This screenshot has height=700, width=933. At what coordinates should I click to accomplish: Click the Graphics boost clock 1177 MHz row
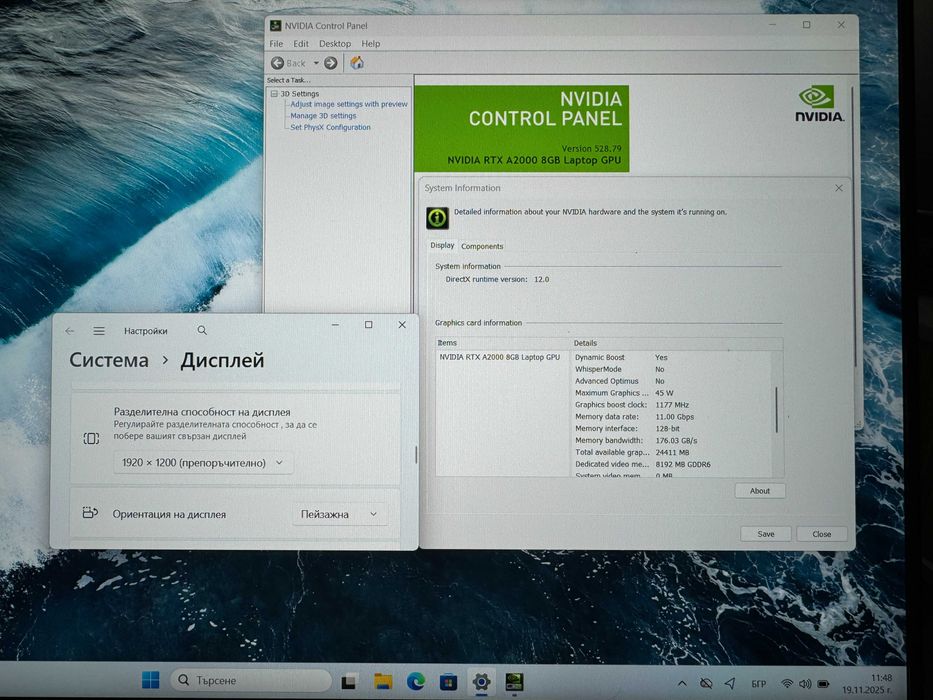[x=672, y=405]
